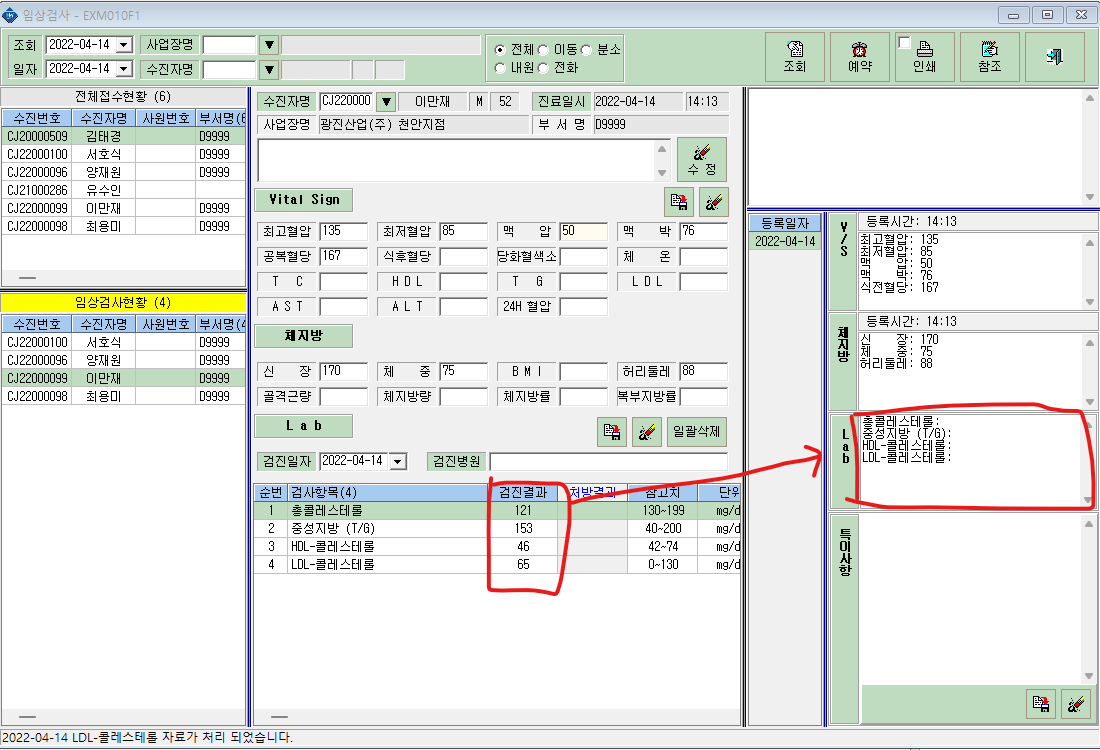Tick the checkbox beside 인쇄
The width and height of the screenshot is (1100, 750).
click(904, 43)
